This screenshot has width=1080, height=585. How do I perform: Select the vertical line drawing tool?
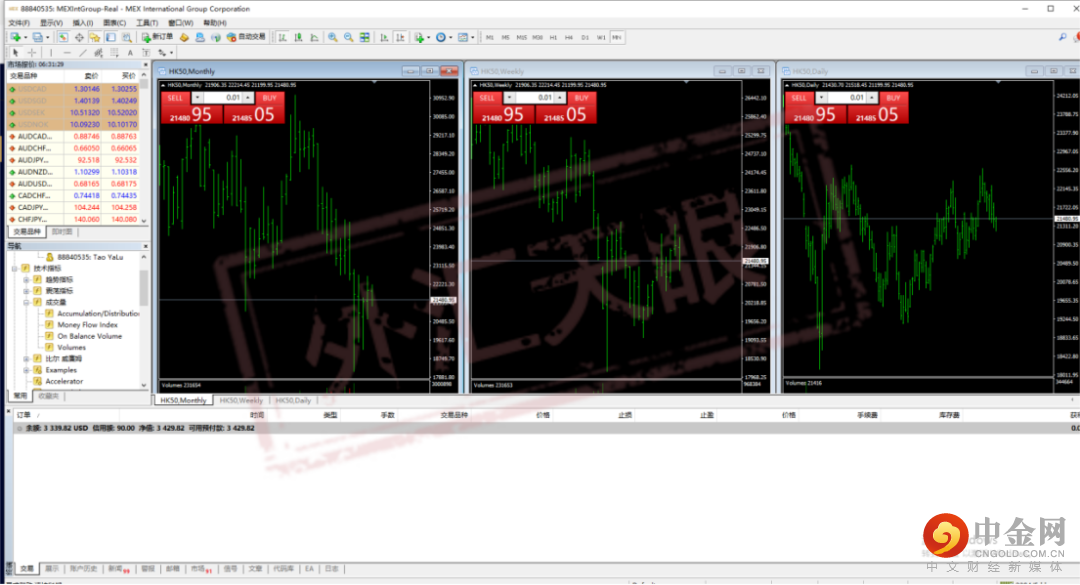pos(51,52)
